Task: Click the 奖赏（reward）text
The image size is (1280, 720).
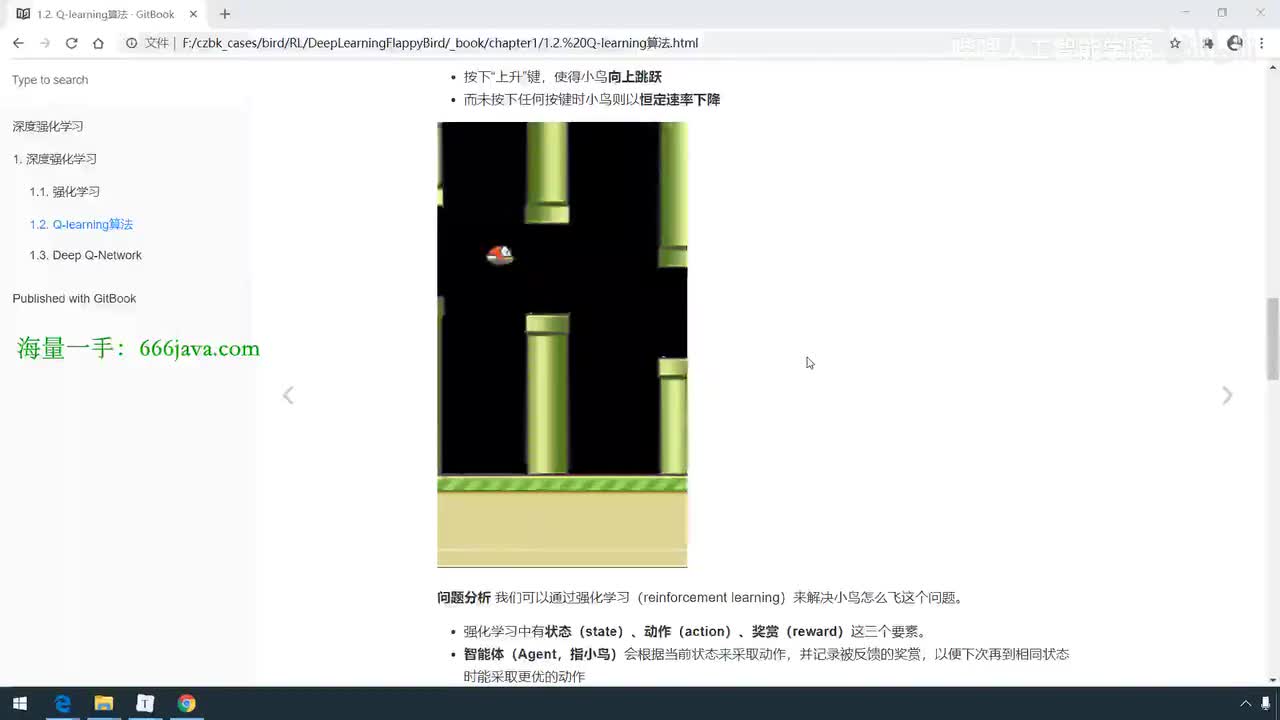Action: (x=800, y=631)
